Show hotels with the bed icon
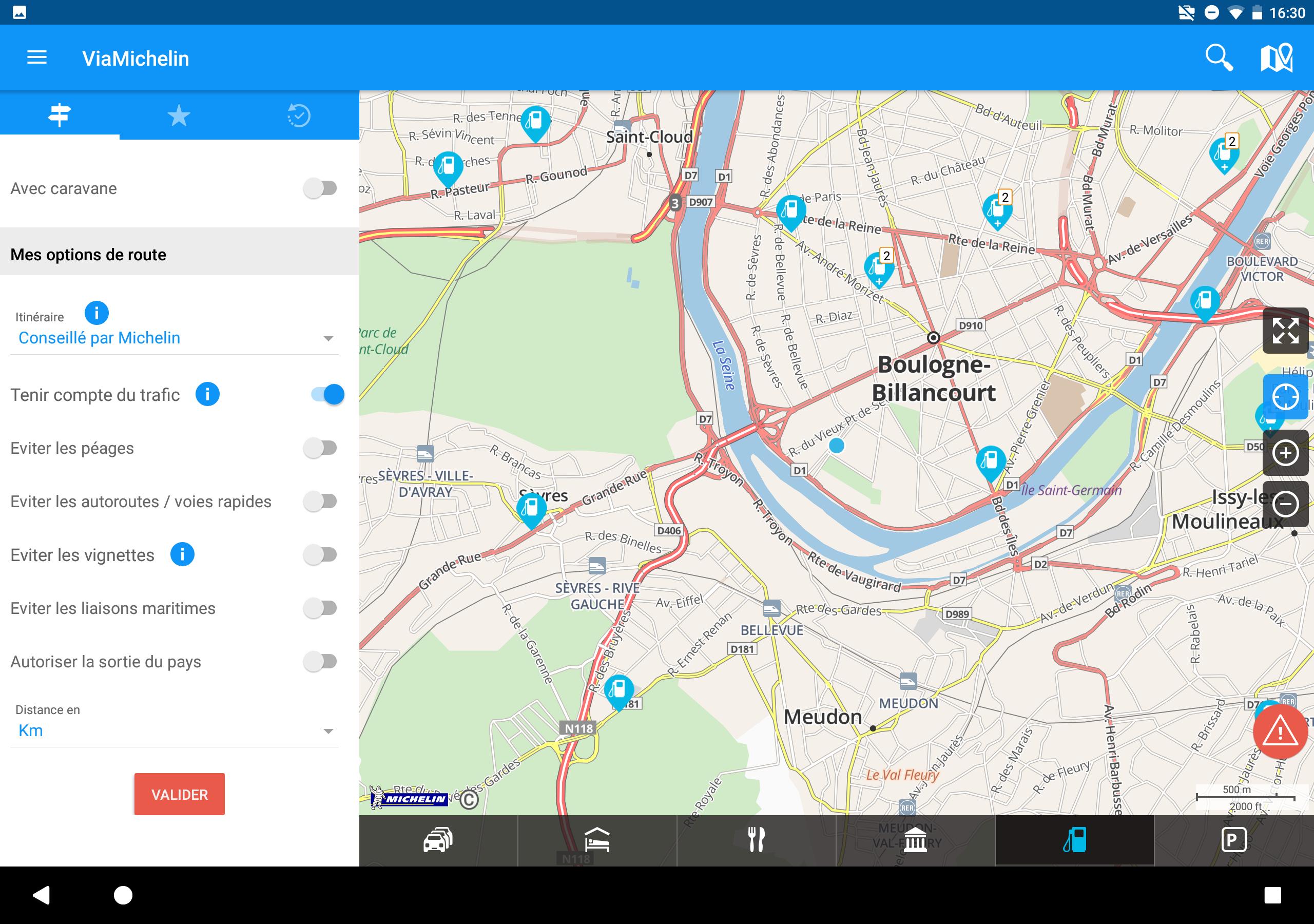Screen dimensions: 1314x924 tap(597, 840)
